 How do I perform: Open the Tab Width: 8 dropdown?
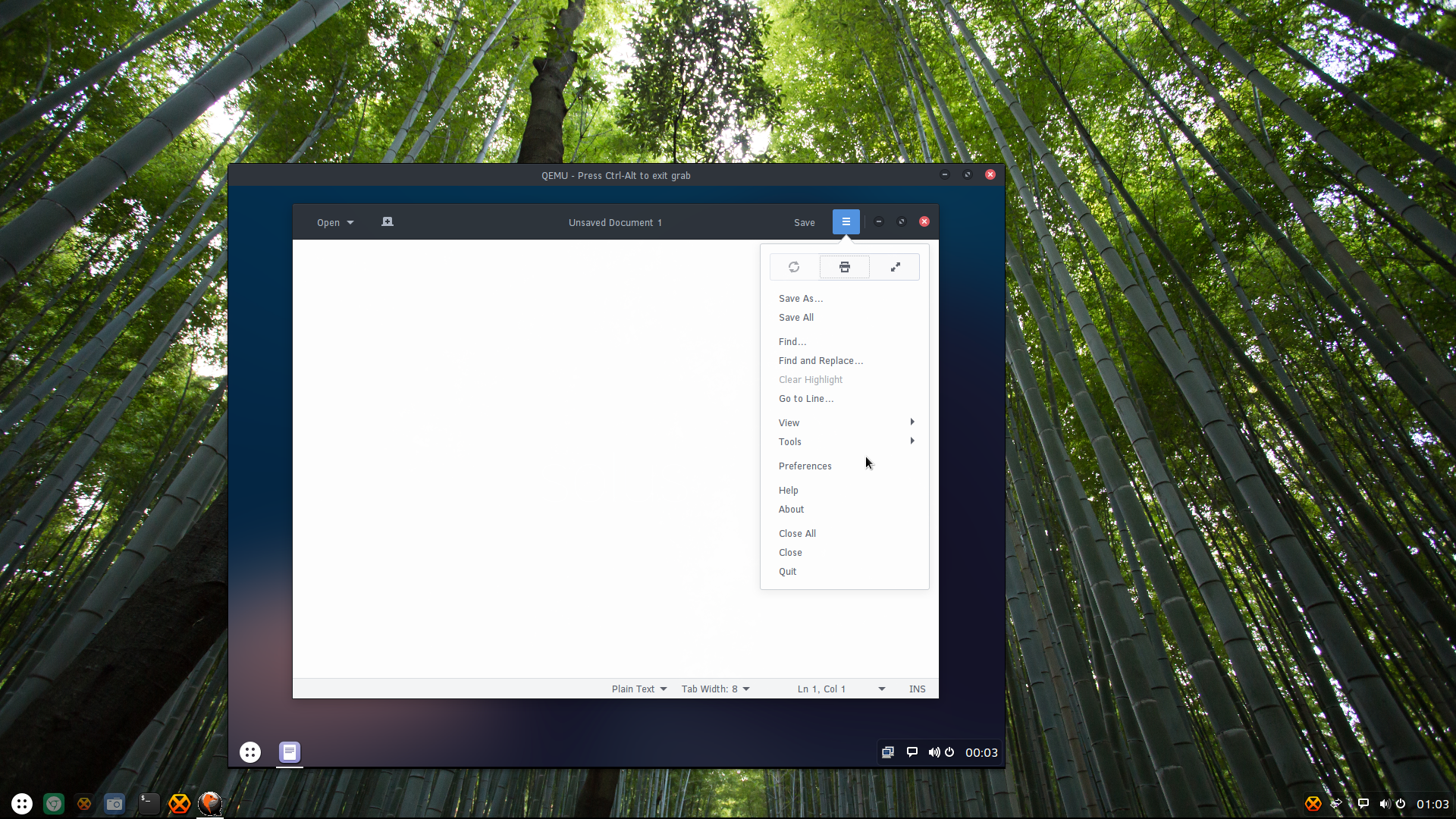(x=715, y=689)
